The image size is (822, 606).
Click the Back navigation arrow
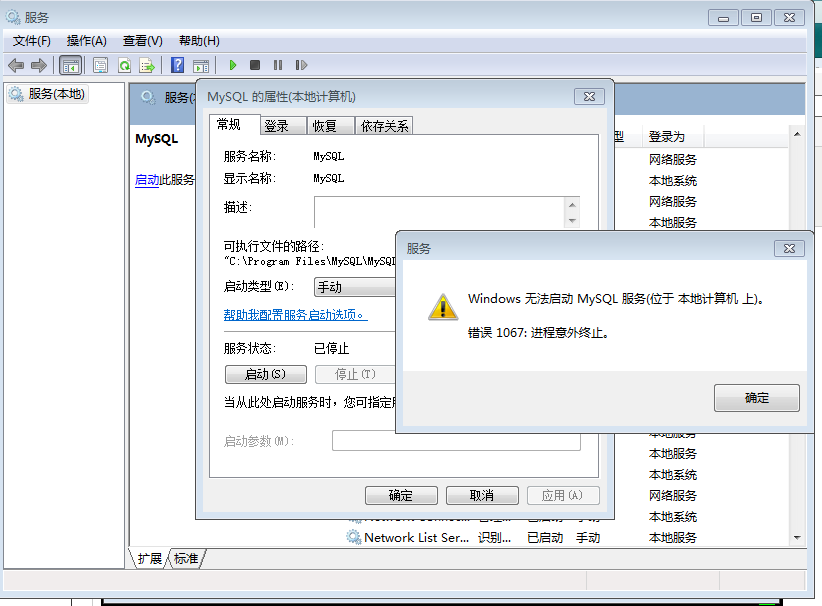pyautogui.click(x=15, y=64)
